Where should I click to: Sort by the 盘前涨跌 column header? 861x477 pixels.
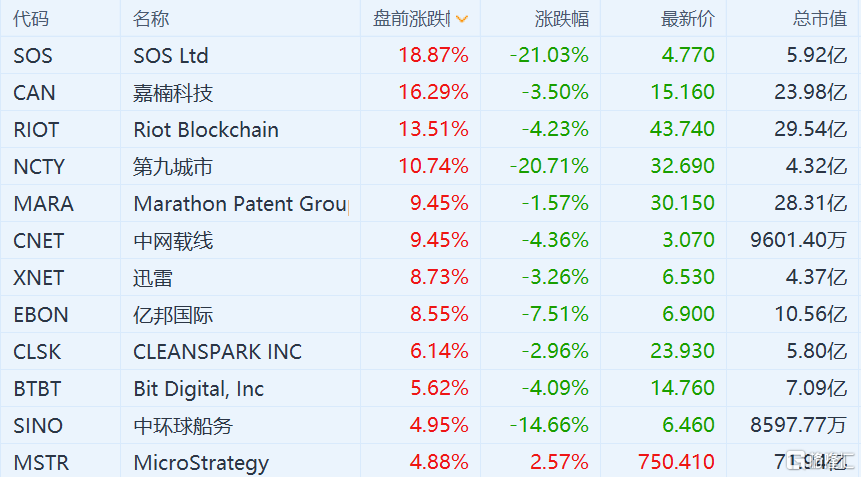[x=412, y=19]
